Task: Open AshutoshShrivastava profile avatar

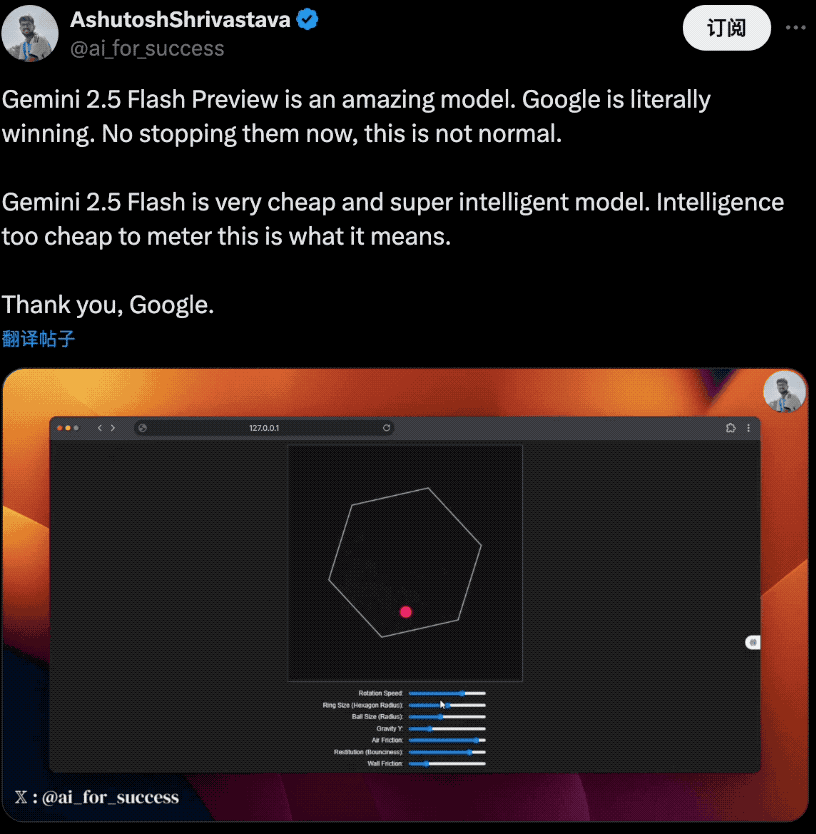Action: coord(30,34)
